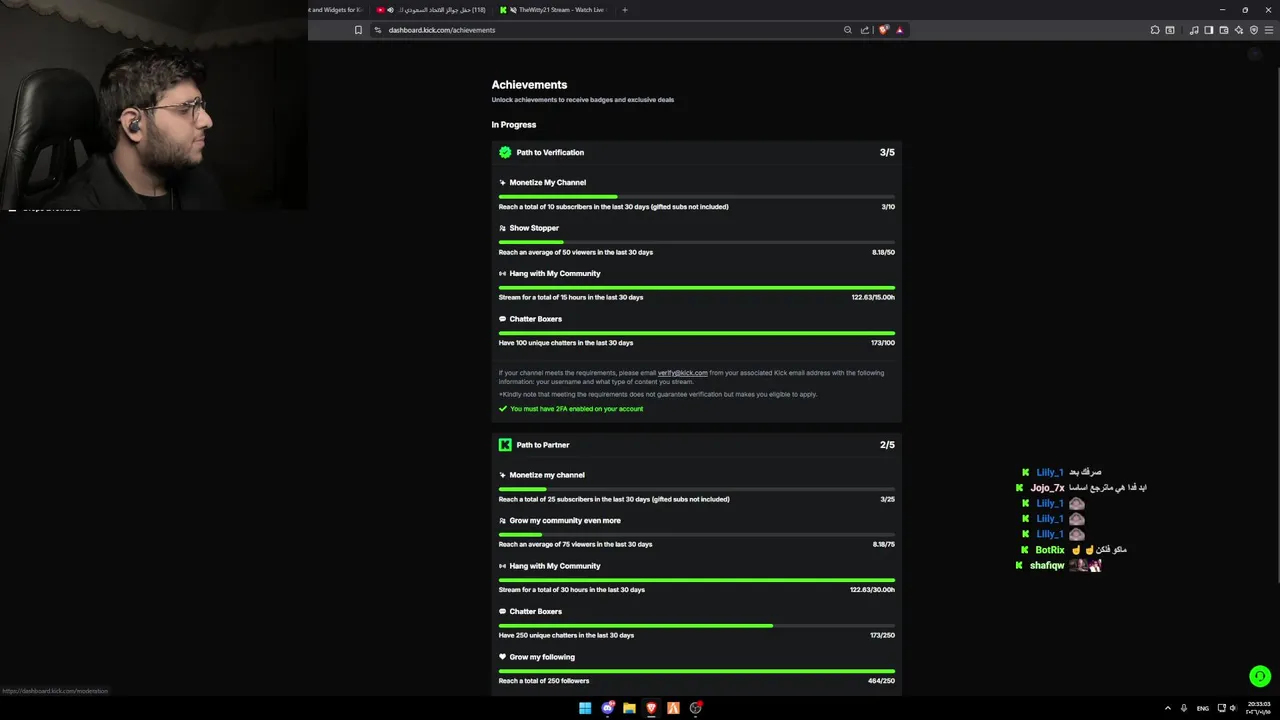Click the ENG language indicator
The image size is (1280, 720).
[1203, 708]
